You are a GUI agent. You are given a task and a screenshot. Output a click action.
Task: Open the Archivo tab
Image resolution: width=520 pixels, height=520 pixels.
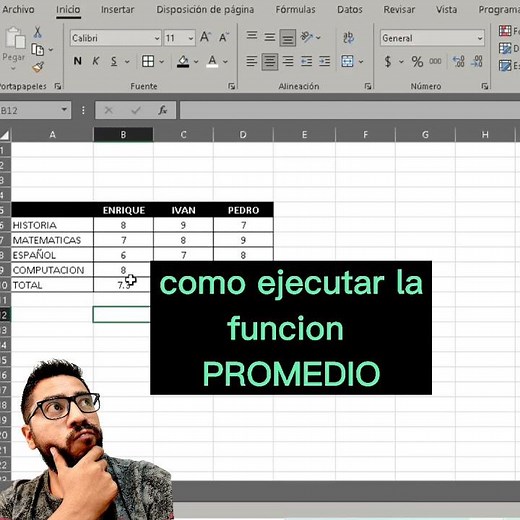tap(18, 9)
